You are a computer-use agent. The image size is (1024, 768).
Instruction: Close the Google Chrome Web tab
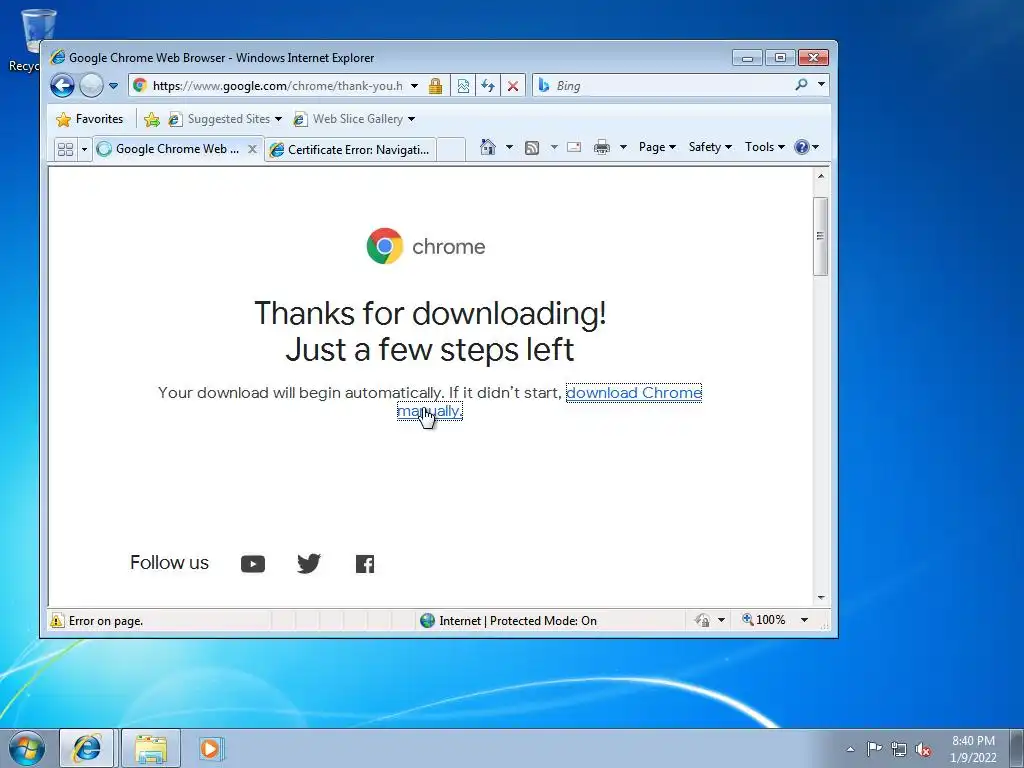click(252, 149)
